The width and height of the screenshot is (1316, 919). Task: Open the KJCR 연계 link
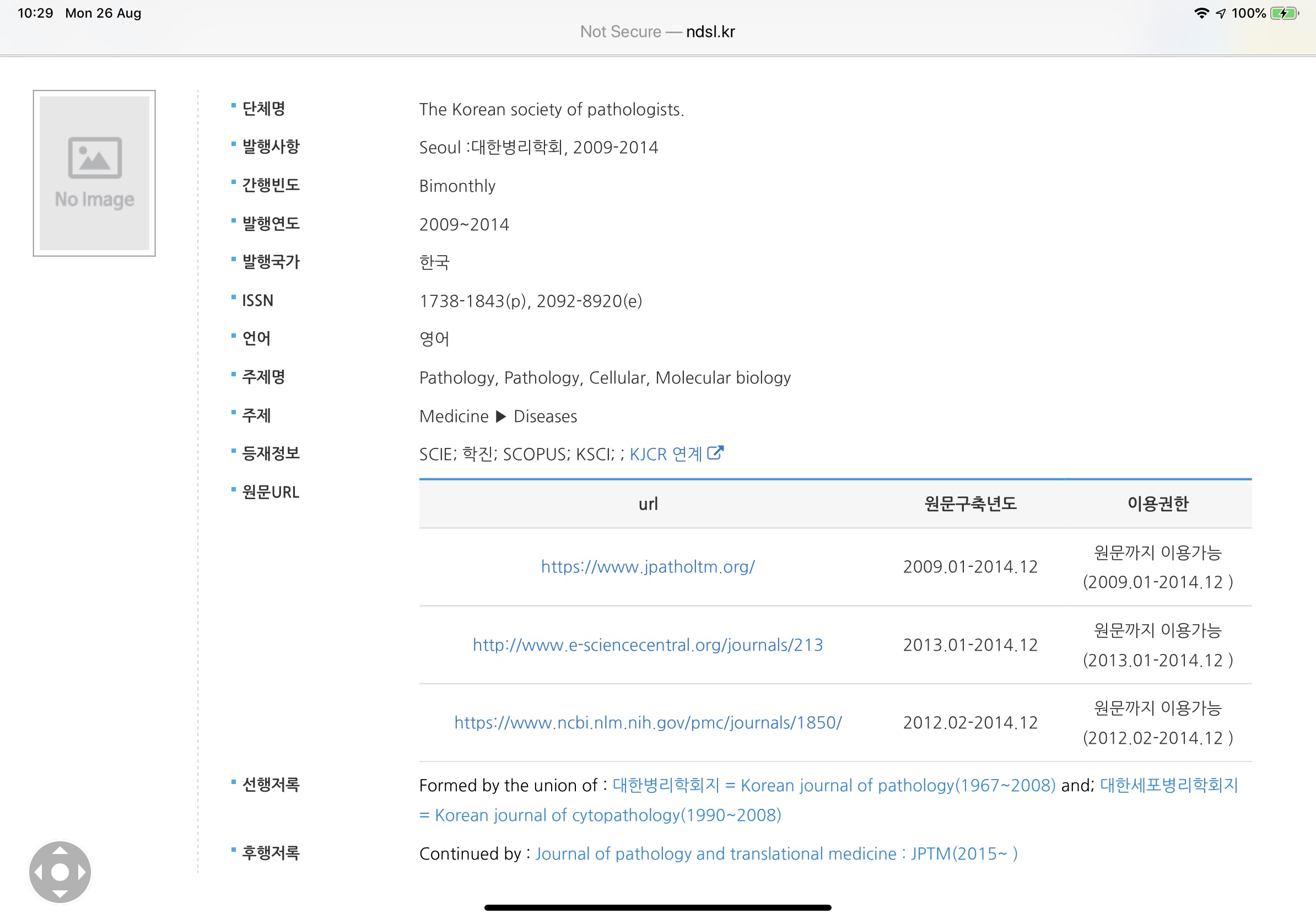(666, 455)
